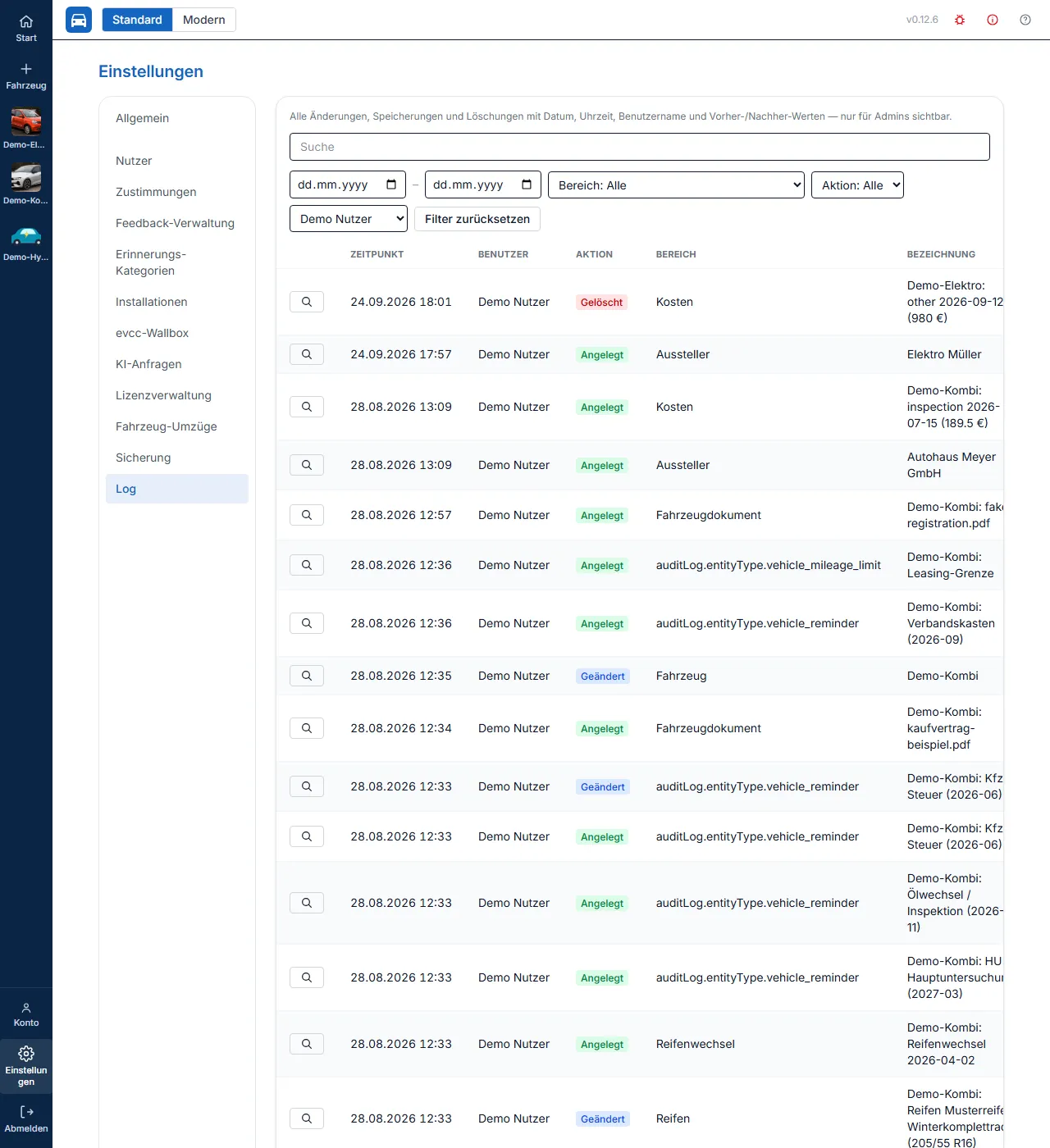Open the end date picker field
This screenshot has height=1148, width=1050.
483,184
